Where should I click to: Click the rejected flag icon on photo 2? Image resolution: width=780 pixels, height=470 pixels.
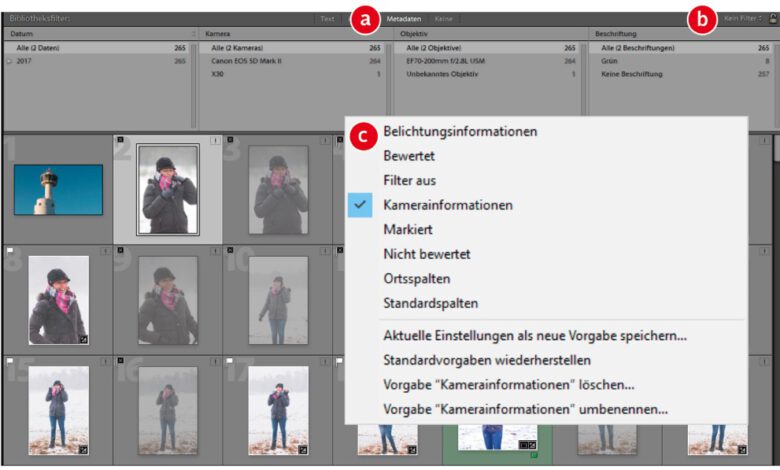tap(120, 140)
